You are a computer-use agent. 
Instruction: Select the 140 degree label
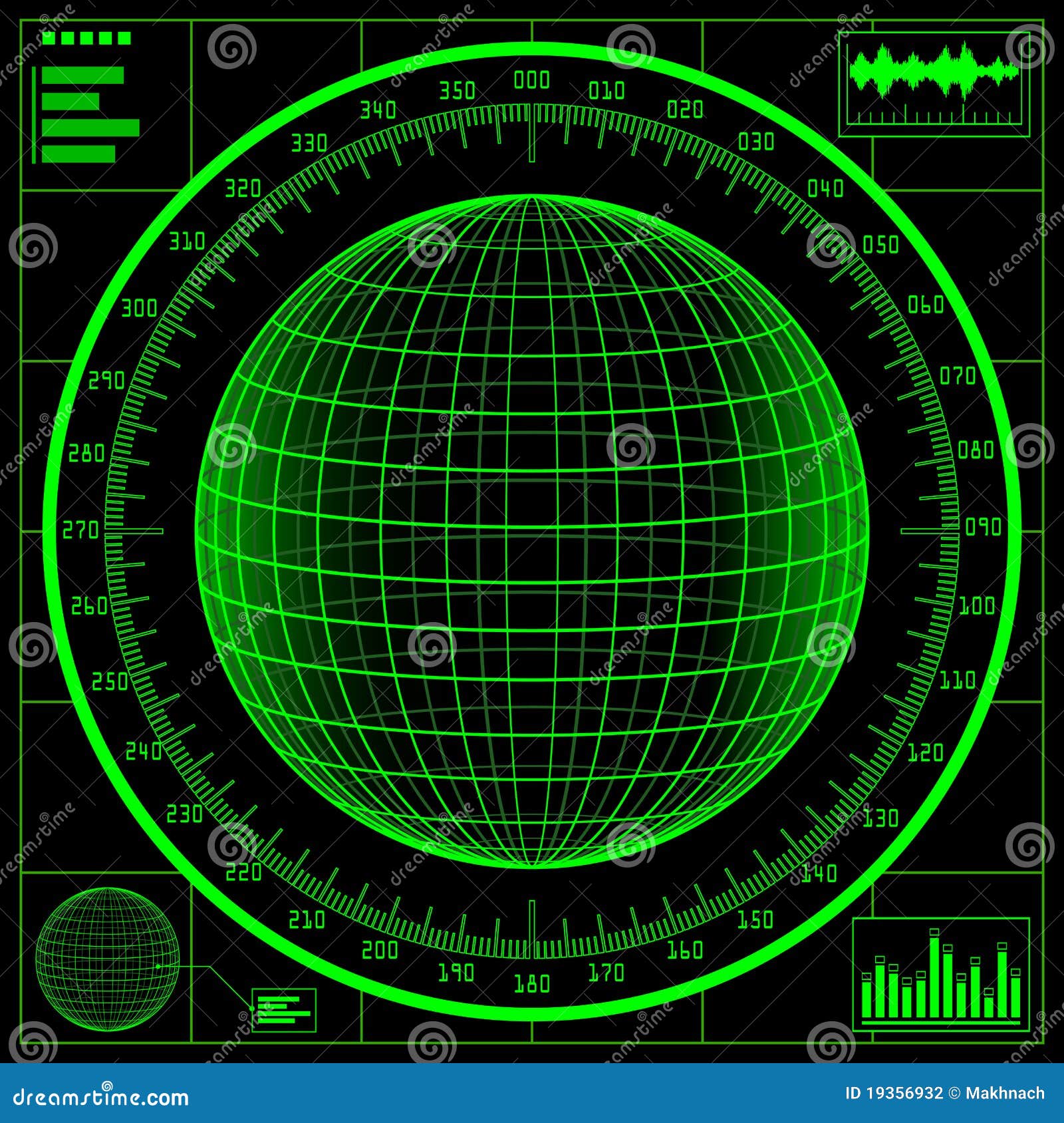click(820, 872)
